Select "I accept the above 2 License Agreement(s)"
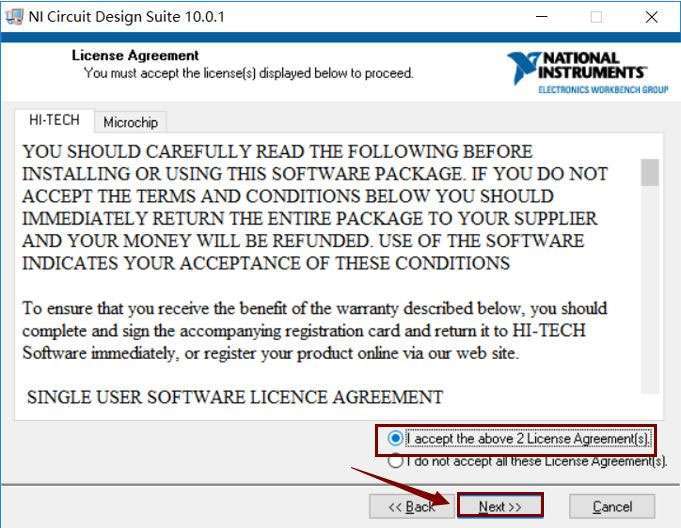This screenshot has height=530, width=681. point(520,439)
